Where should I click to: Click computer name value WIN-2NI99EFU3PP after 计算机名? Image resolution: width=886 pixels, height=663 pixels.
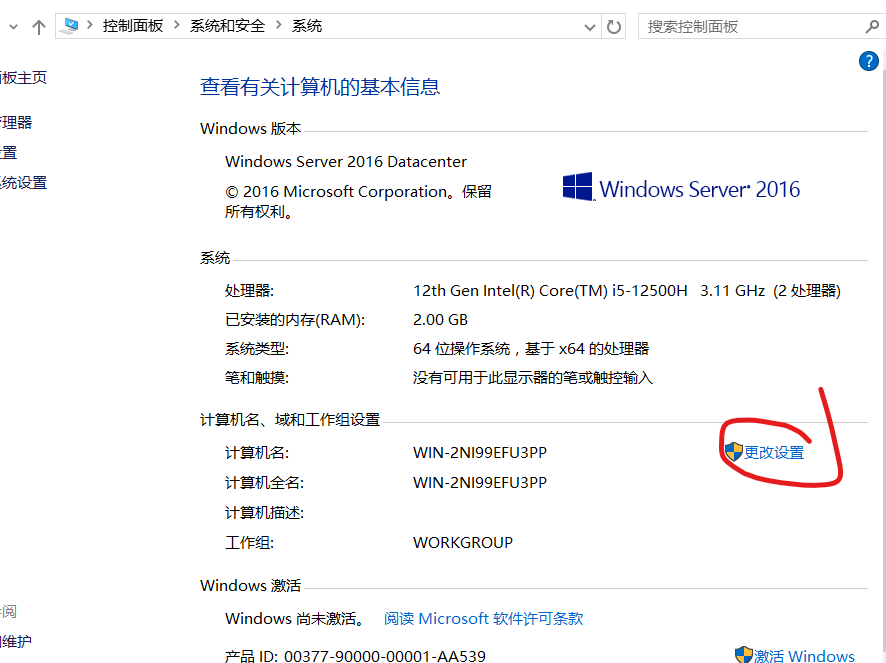[x=480, y=453]
